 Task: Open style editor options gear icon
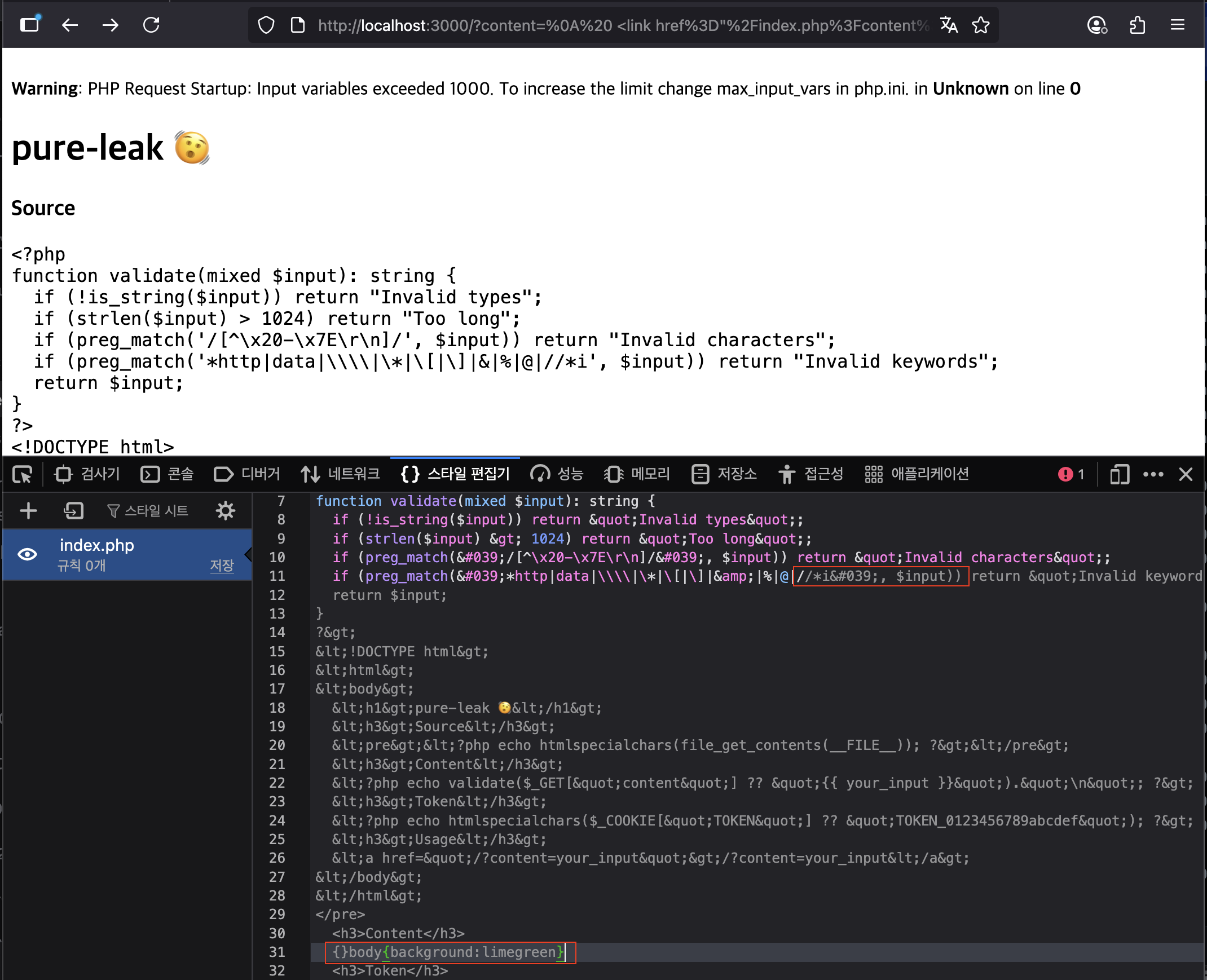(x=225, y=511)
